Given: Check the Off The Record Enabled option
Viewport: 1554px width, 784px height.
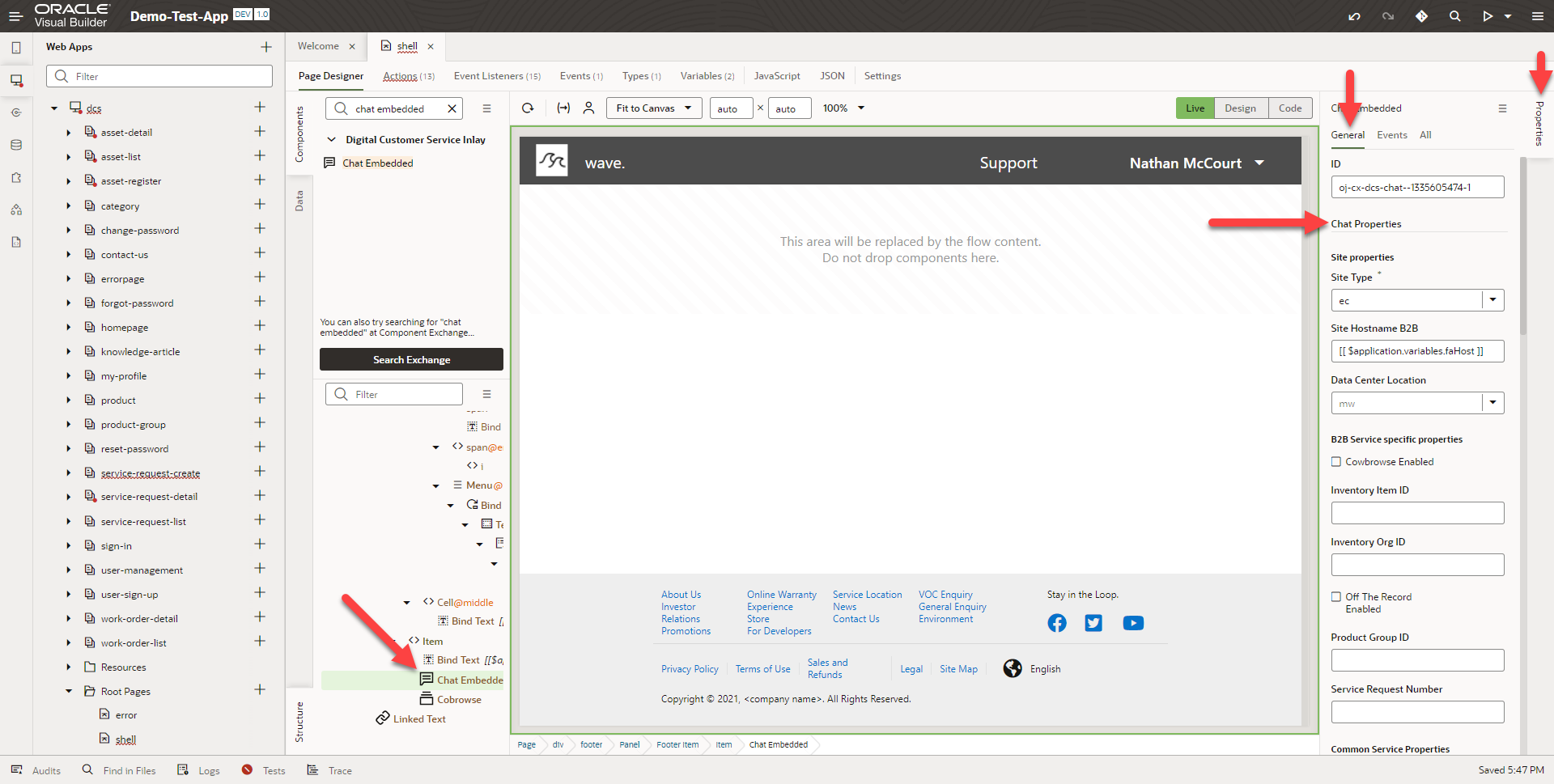Looking at the screenshot, I should tap(1335, 597).
